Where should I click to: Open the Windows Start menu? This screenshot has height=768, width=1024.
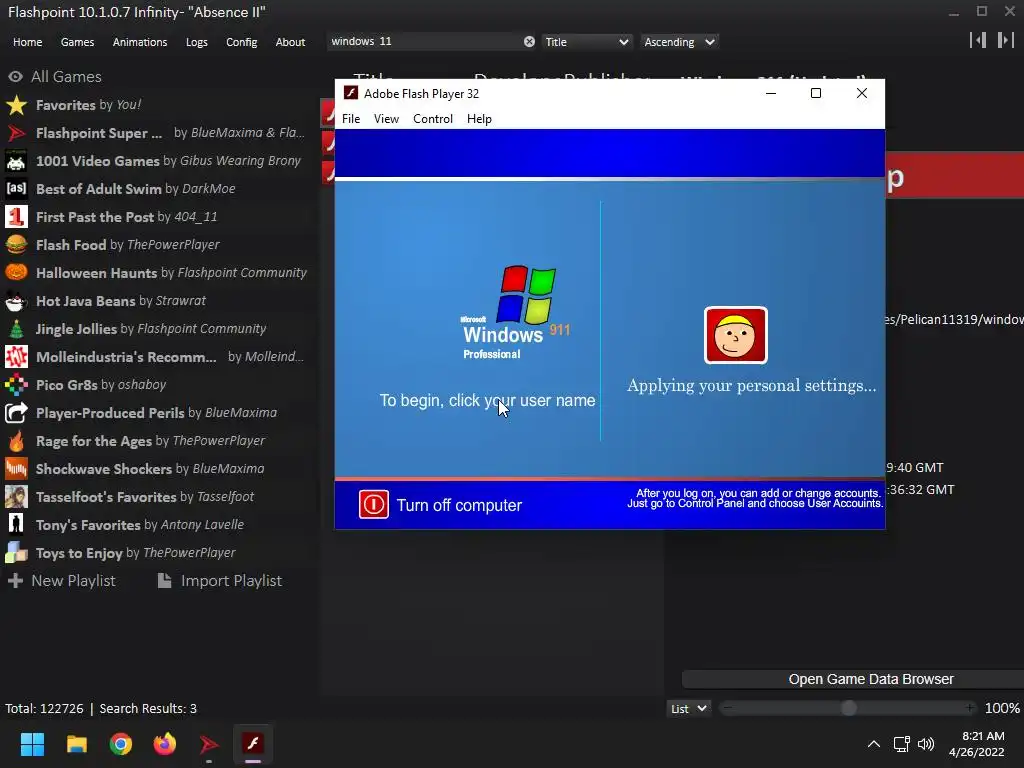(32, 744)
